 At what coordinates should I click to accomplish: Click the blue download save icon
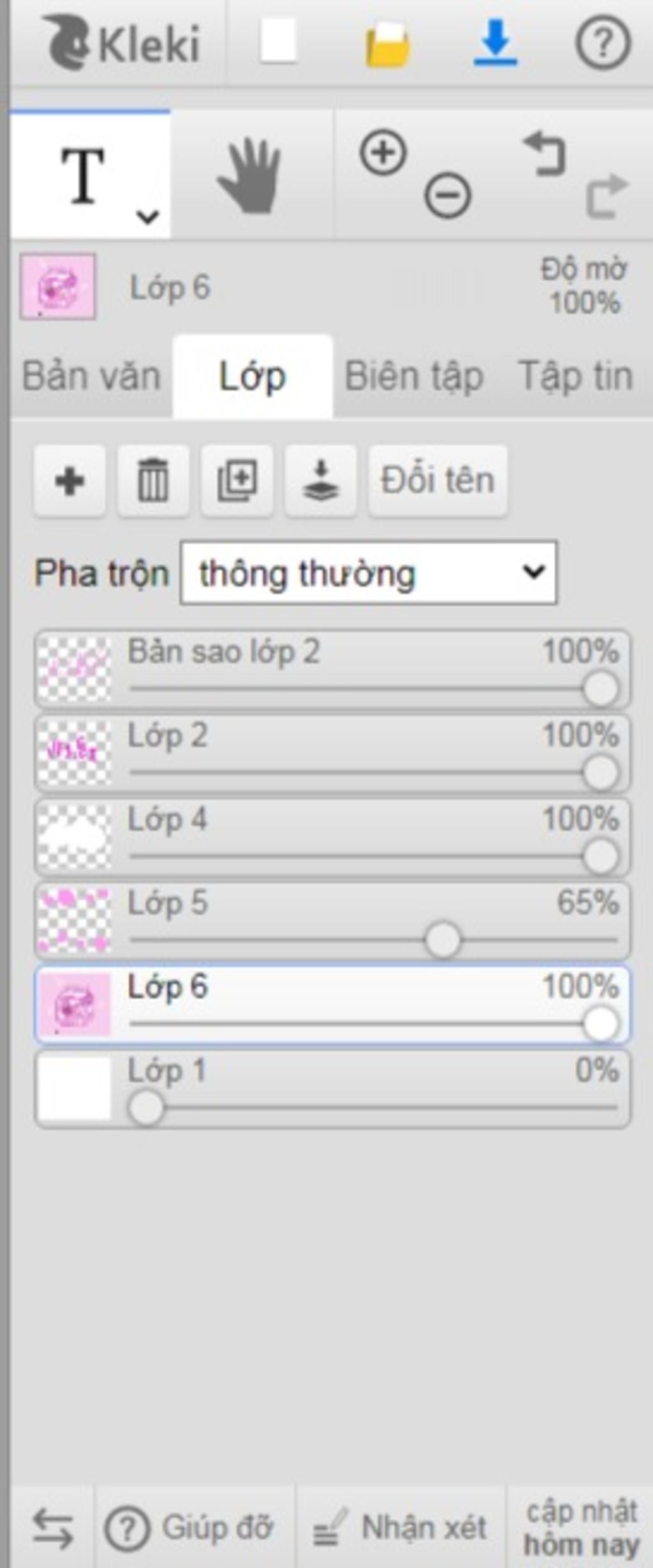point(495,43)
